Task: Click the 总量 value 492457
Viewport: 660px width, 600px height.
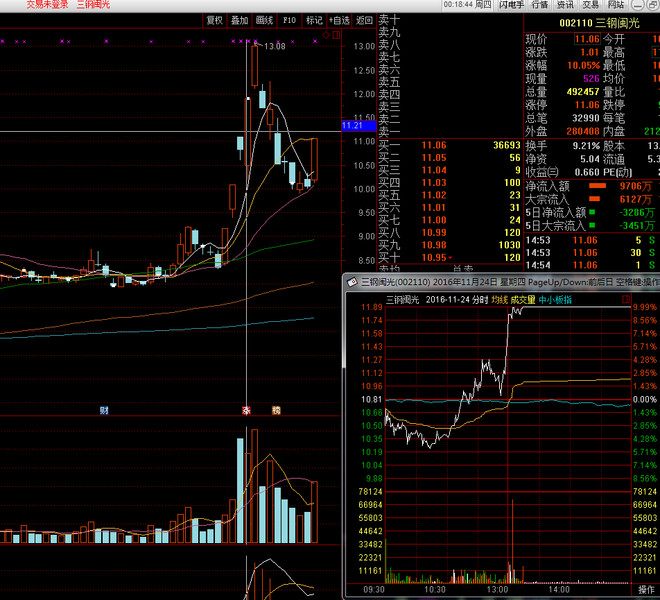Action: click(583, 92)
